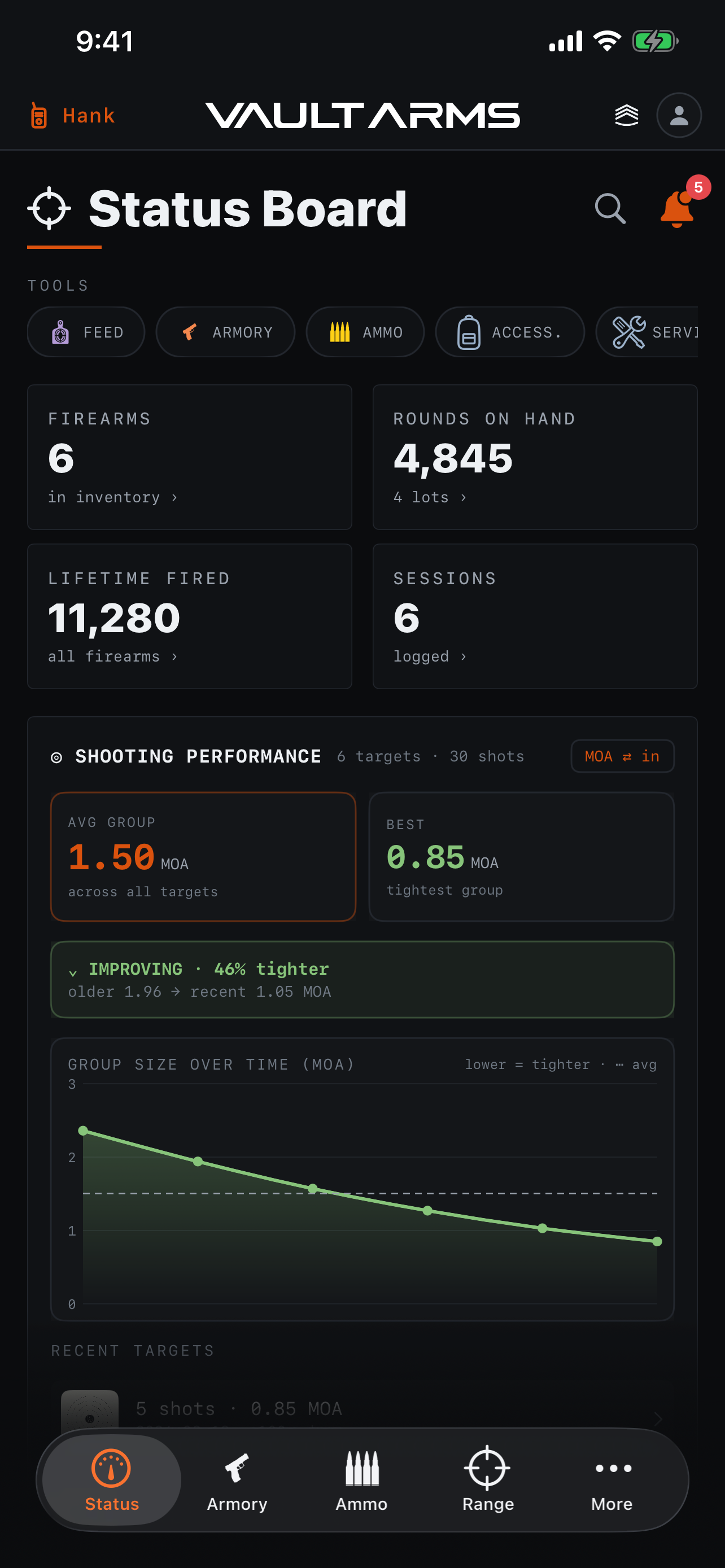This screenshot has width=725, height=1568.
Task: Switch to the Status tab label
Action: (x=112, y=1504)
